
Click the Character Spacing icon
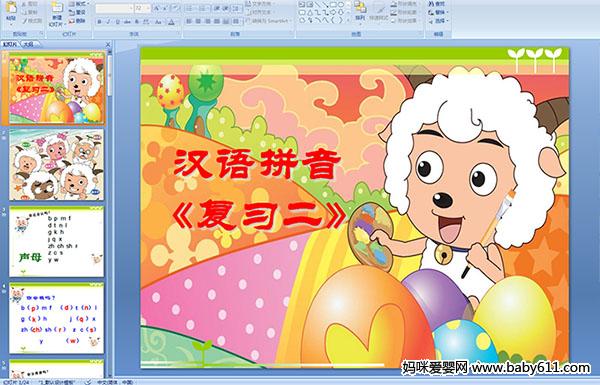pyautogui.click(x=147, y=22)
